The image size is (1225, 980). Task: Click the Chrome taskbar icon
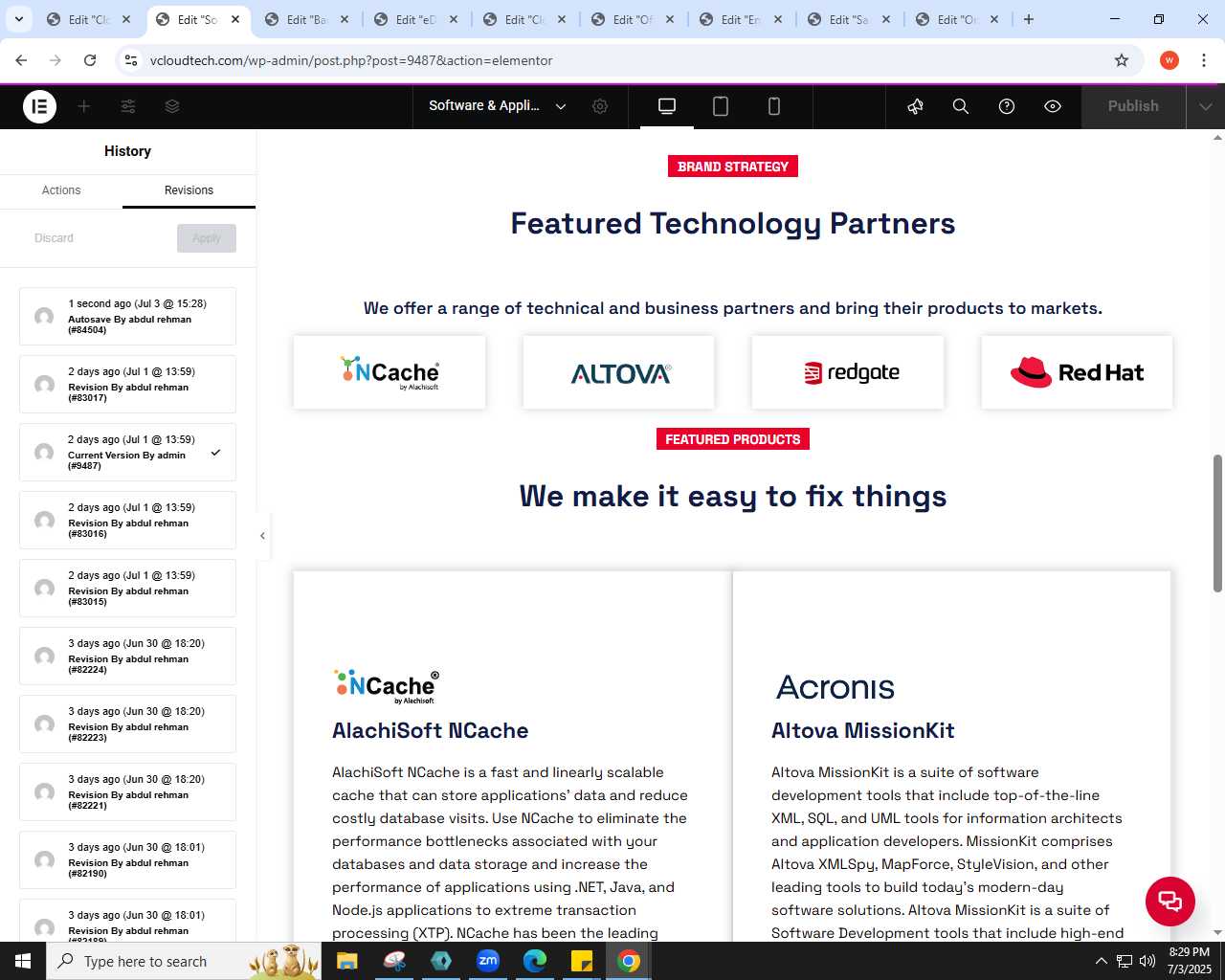[x=629, y=961]
